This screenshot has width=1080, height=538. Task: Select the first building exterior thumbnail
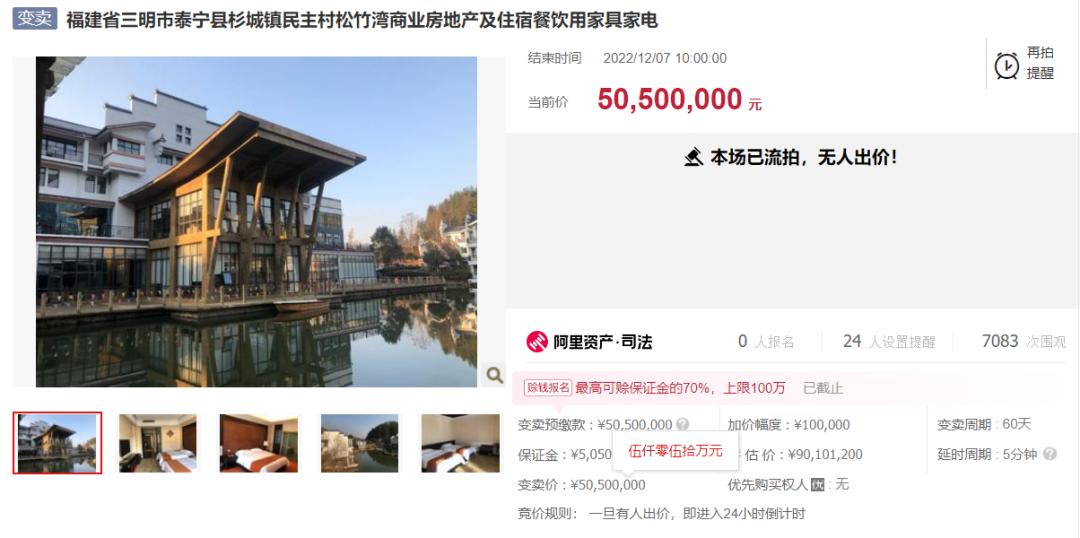[x=57, y=443]
